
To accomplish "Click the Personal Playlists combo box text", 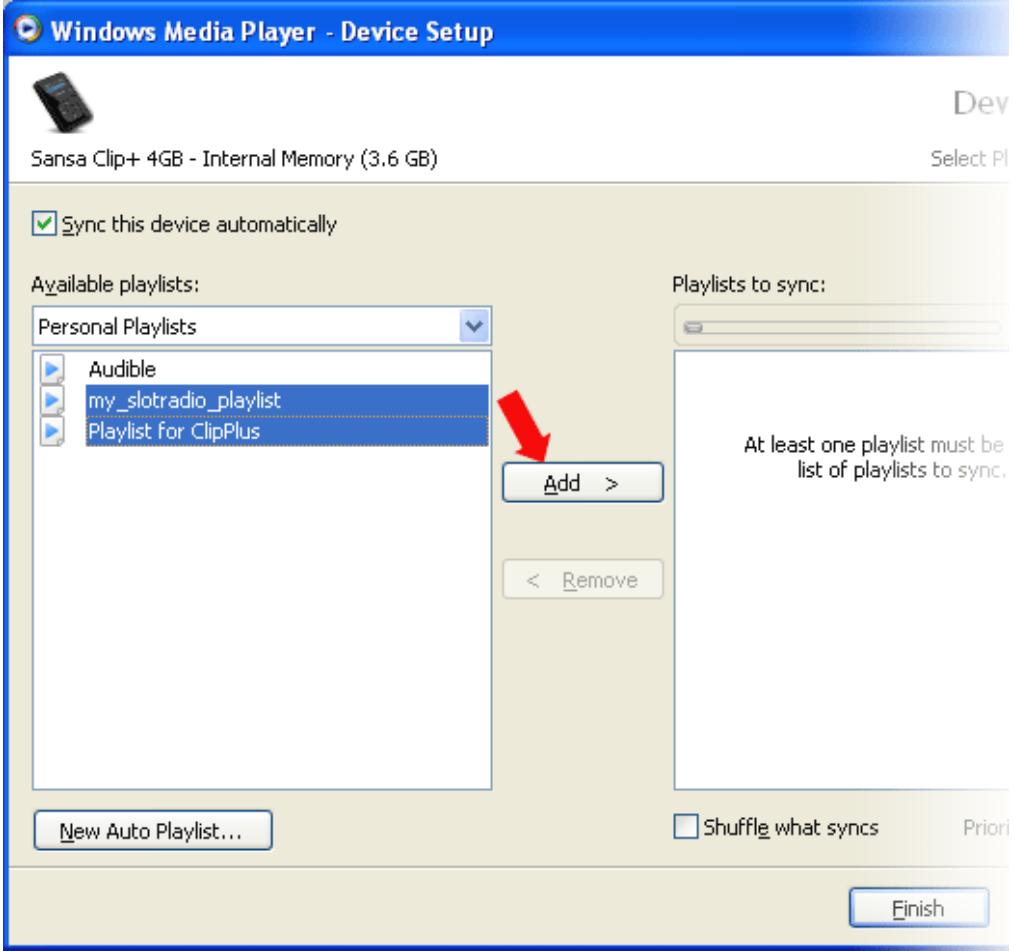I will pos(117,326).
